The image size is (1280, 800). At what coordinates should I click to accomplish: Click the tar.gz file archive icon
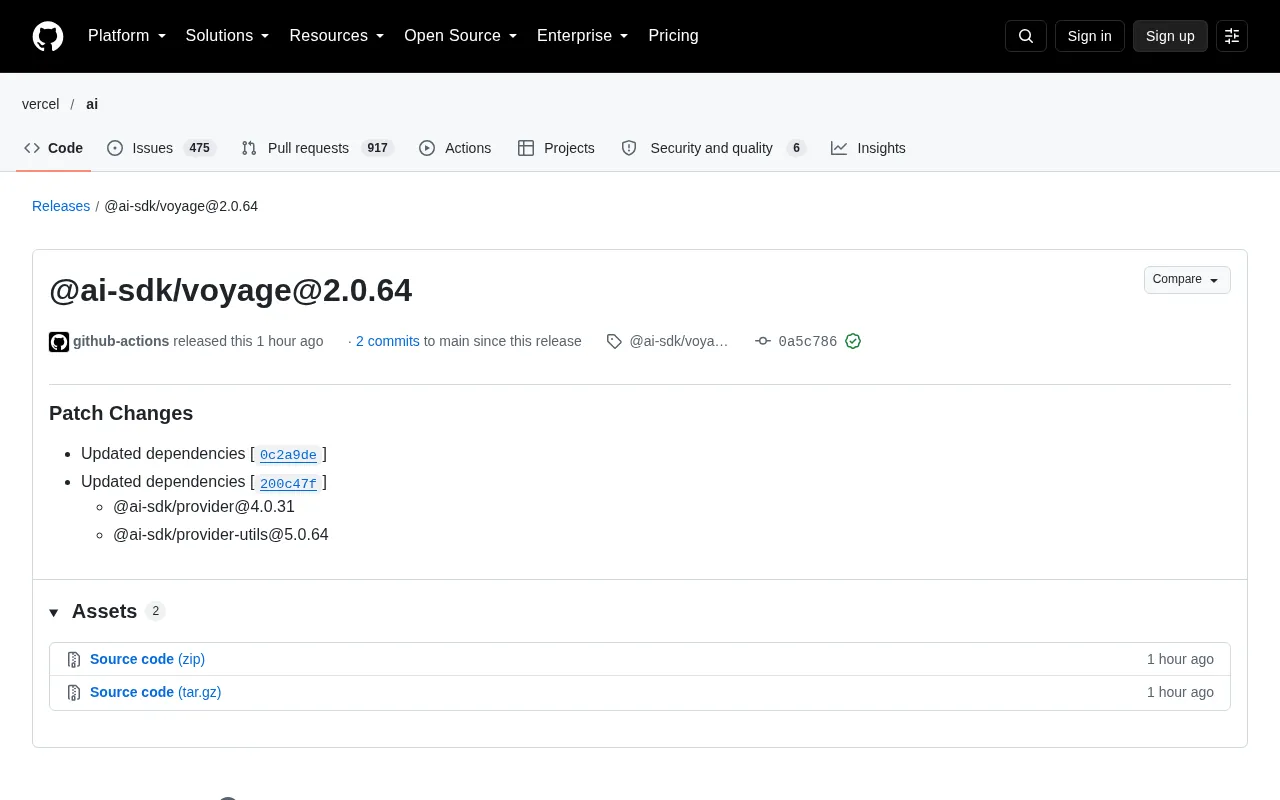[x=74, y=693]
